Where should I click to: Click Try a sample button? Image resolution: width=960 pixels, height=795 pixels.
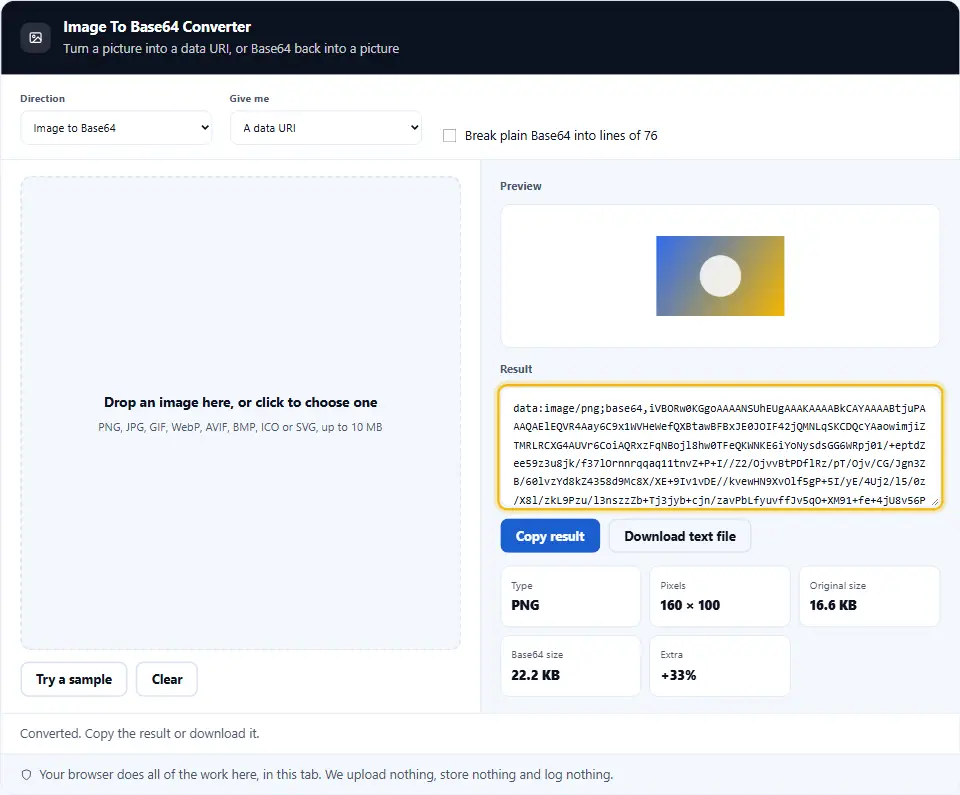click(x=74, y=679)
